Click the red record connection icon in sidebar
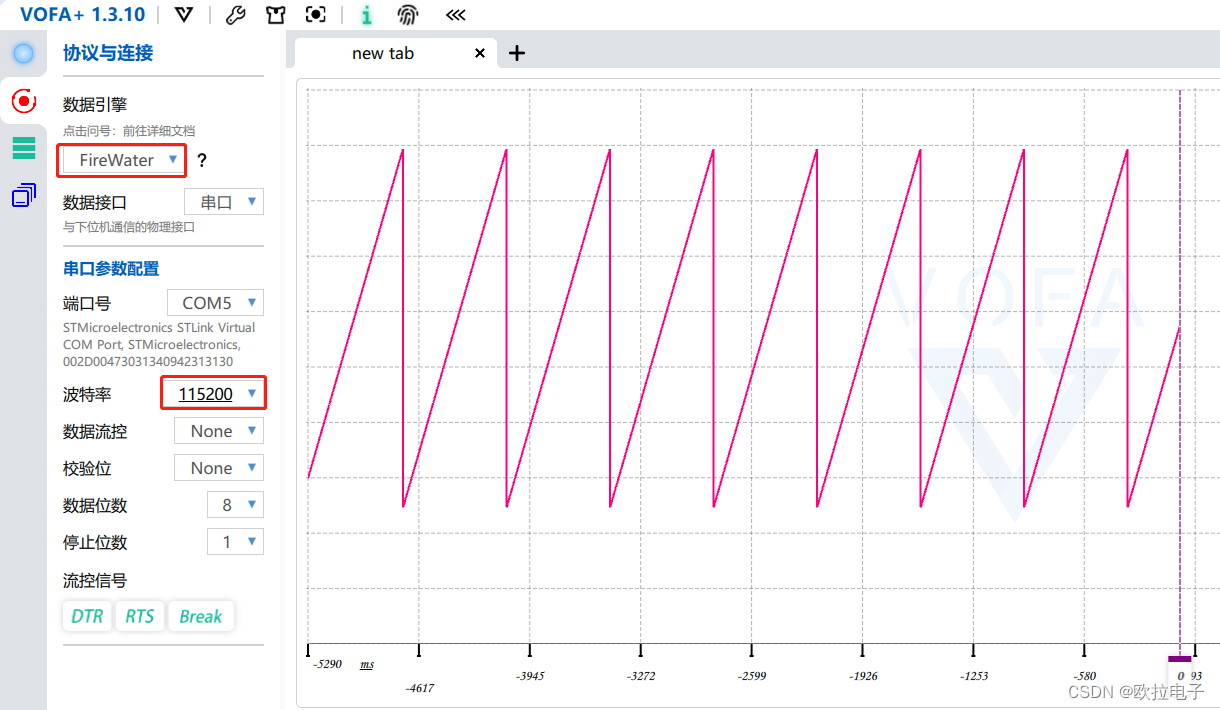Screen dimensions: 1220x710 22,101
